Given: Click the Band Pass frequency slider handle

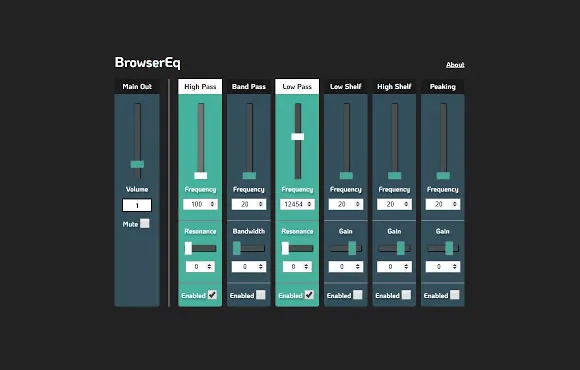Looking at the screenshot, I should tap(249, 175).
